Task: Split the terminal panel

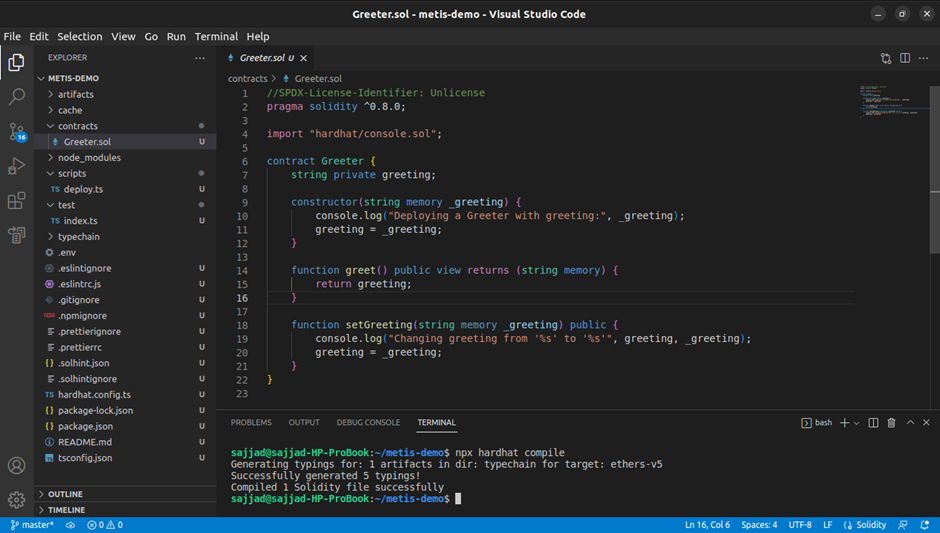Action: [x=873, y=423]
